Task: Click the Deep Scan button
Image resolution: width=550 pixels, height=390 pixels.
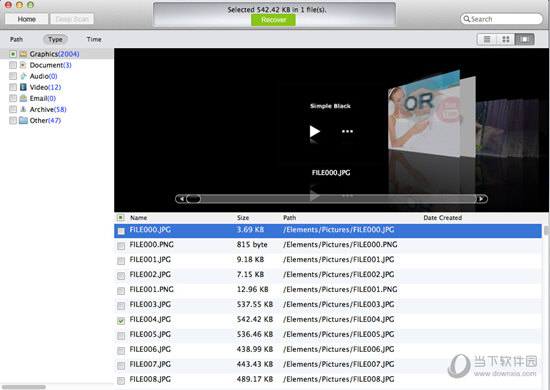Action: coord(72,19)
